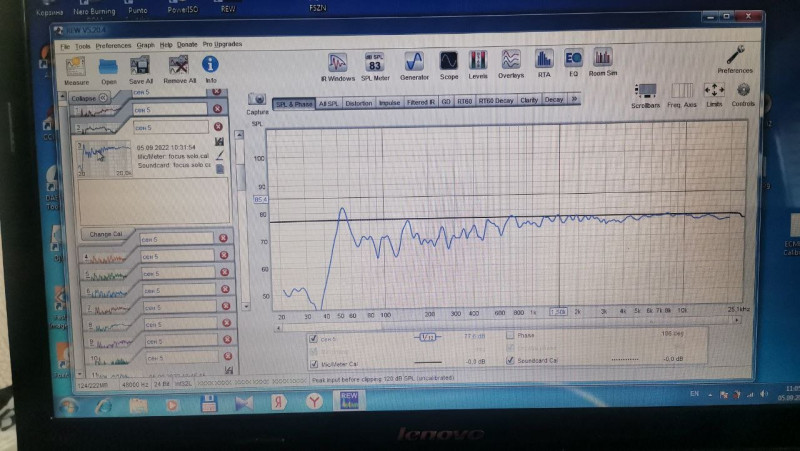Click the name field of measurement 4
The width and height of the screenshot is (800, 451).
(177, 256)
